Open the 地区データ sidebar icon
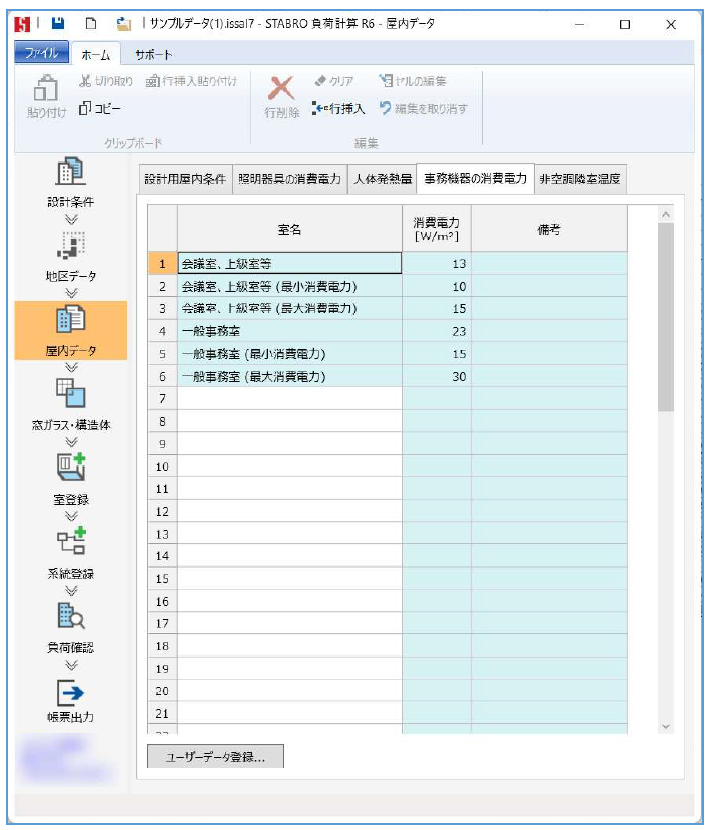The height and width of the screenshot is (830, 709). coord(70,245)
